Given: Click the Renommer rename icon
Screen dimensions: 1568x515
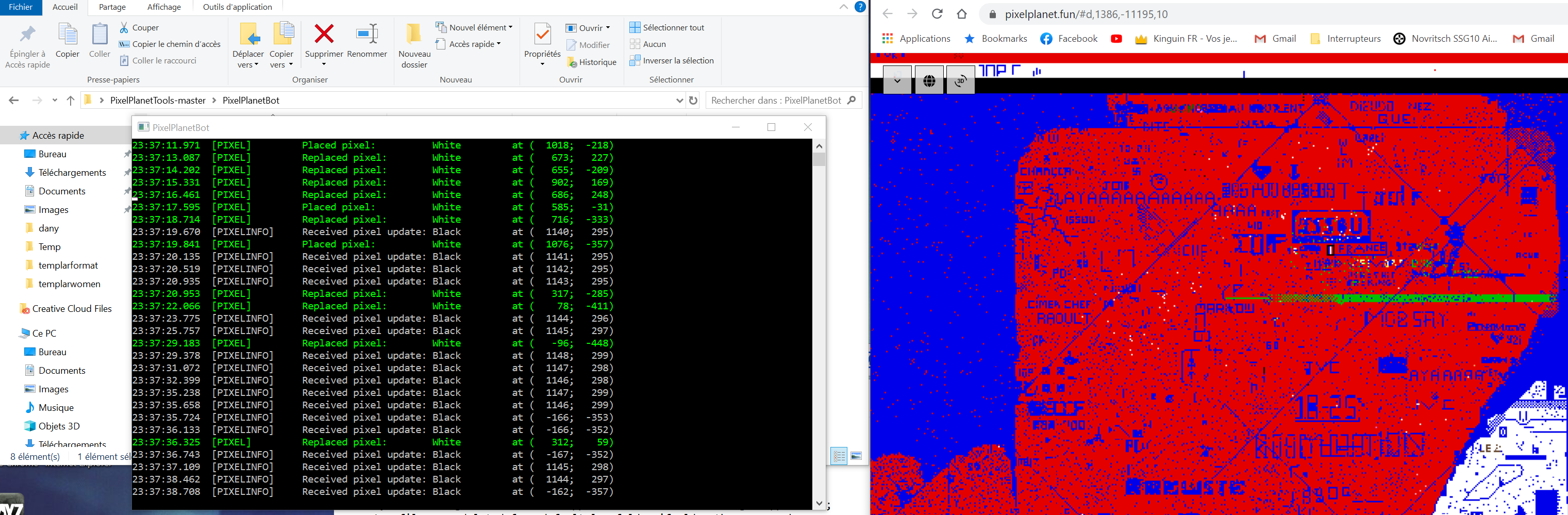Looking at the screenshot, I should pyautogui.click(x=367, y=34).
